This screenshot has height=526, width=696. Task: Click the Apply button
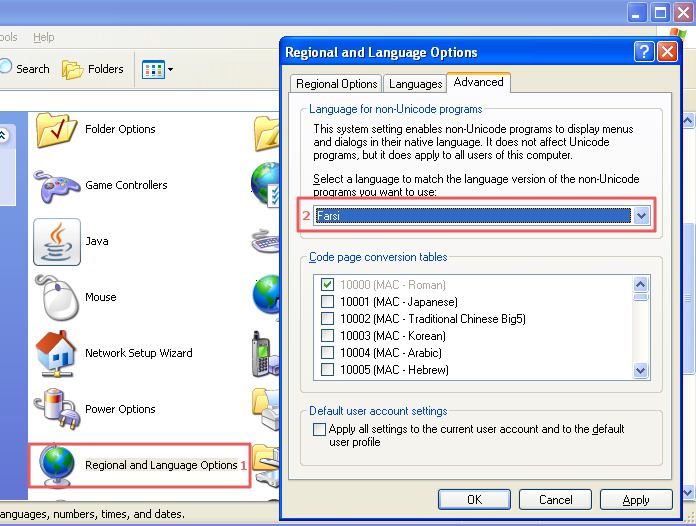[636, 500]
